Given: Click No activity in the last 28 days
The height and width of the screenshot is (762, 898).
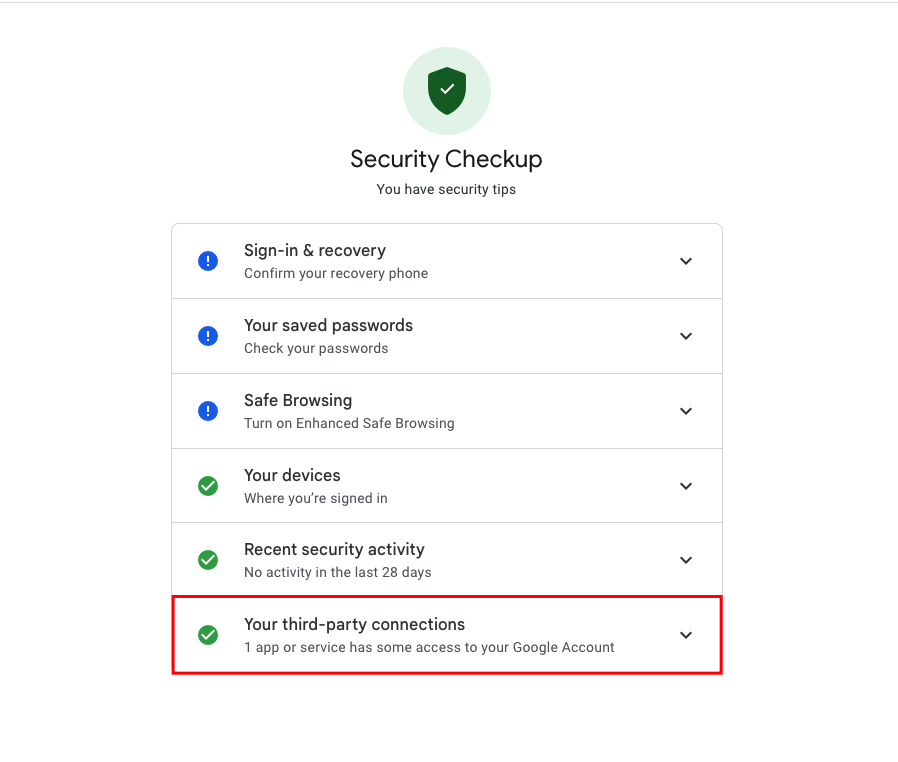Looking at the screenshot, I should click(x=337, y=572).
